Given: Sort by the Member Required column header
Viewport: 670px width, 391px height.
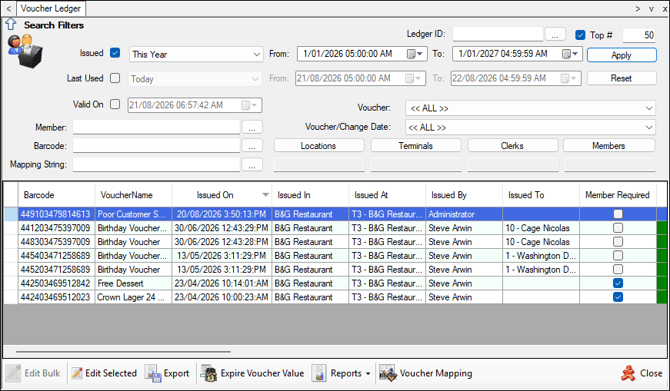Looking at the screenshot, I should click(618, 195).
